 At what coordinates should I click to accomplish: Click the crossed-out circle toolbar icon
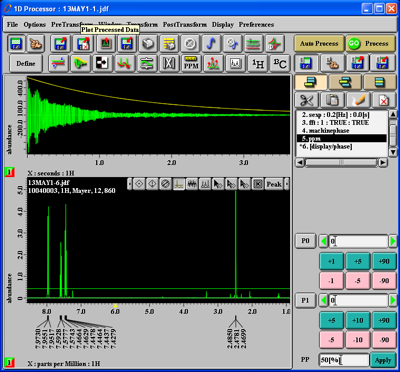tap(191, 43)
